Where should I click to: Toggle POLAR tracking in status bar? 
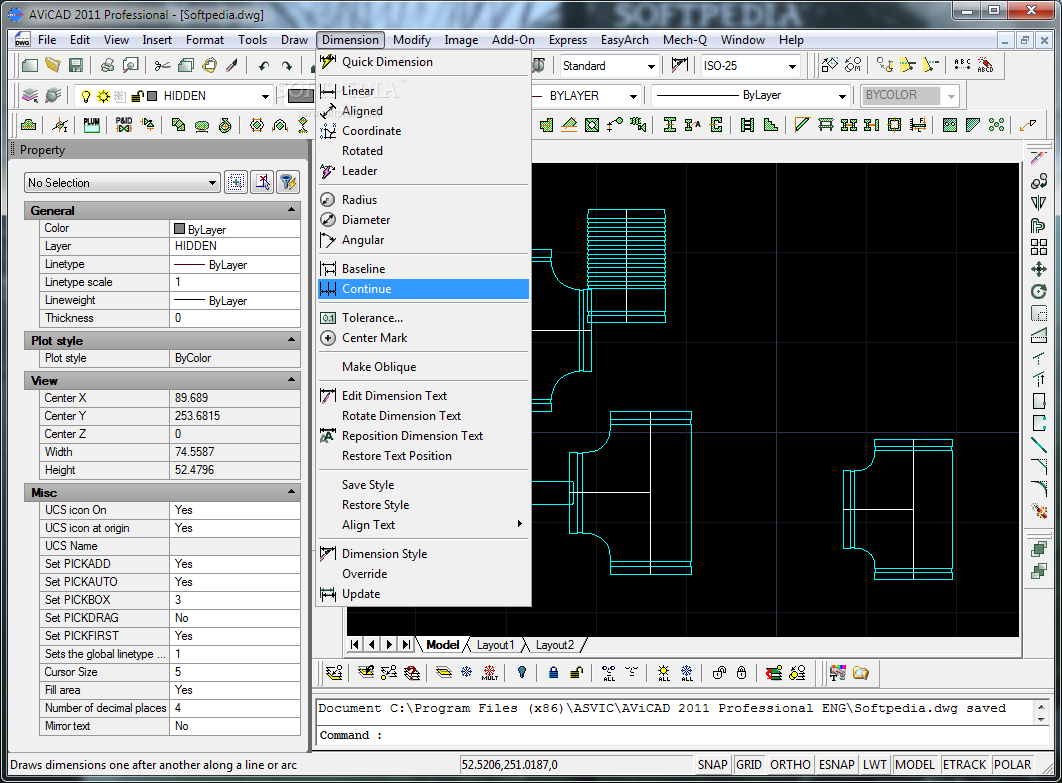[x=1012, y=765]
